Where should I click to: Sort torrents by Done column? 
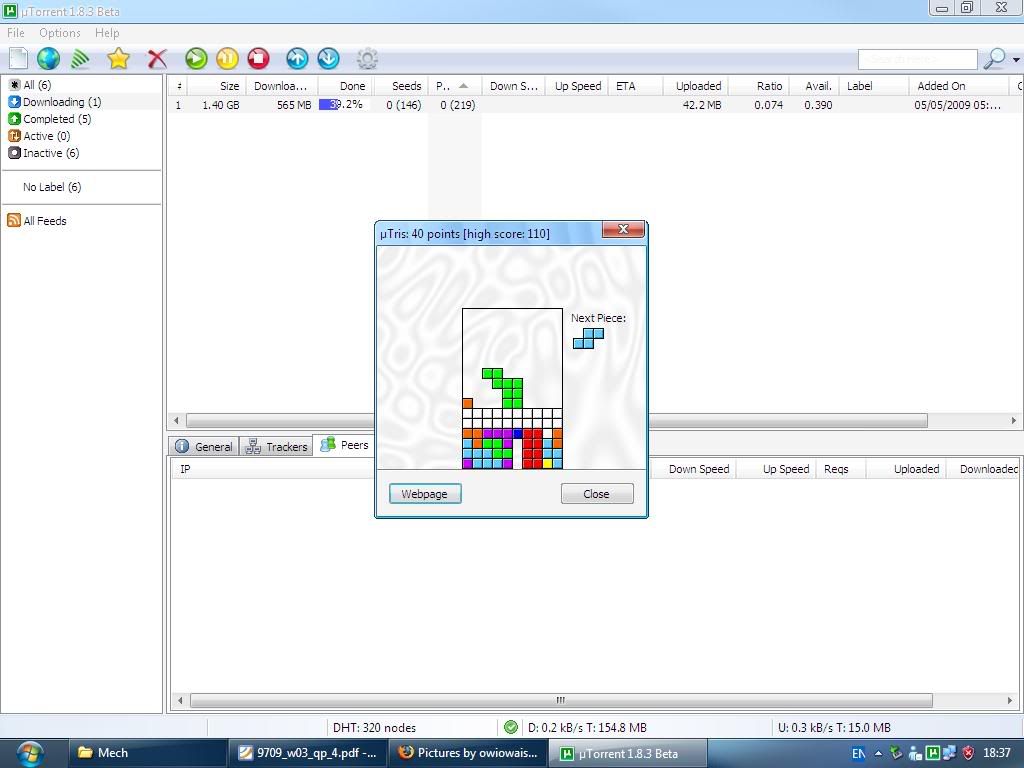pos(346,86)
